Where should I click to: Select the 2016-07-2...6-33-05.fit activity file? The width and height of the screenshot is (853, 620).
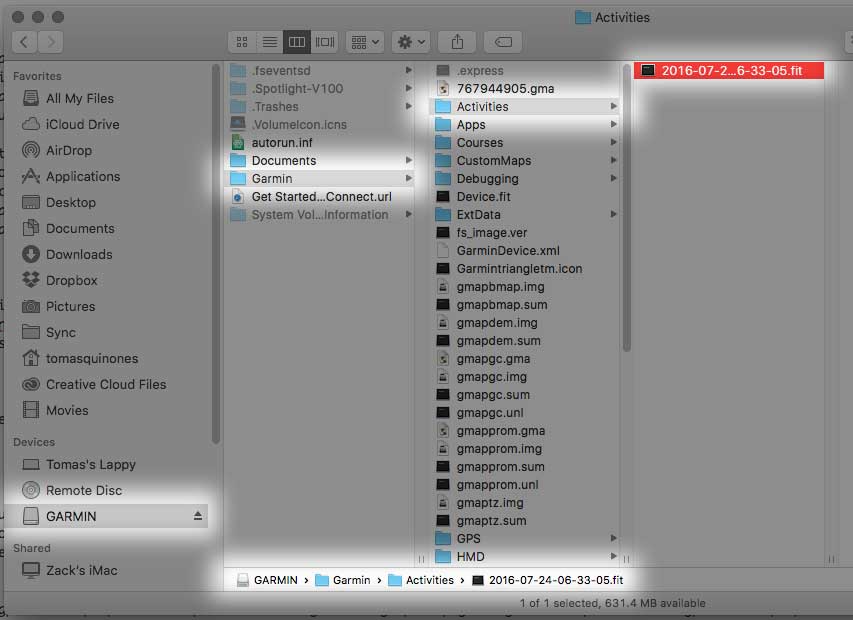click(x=728, y=71)
